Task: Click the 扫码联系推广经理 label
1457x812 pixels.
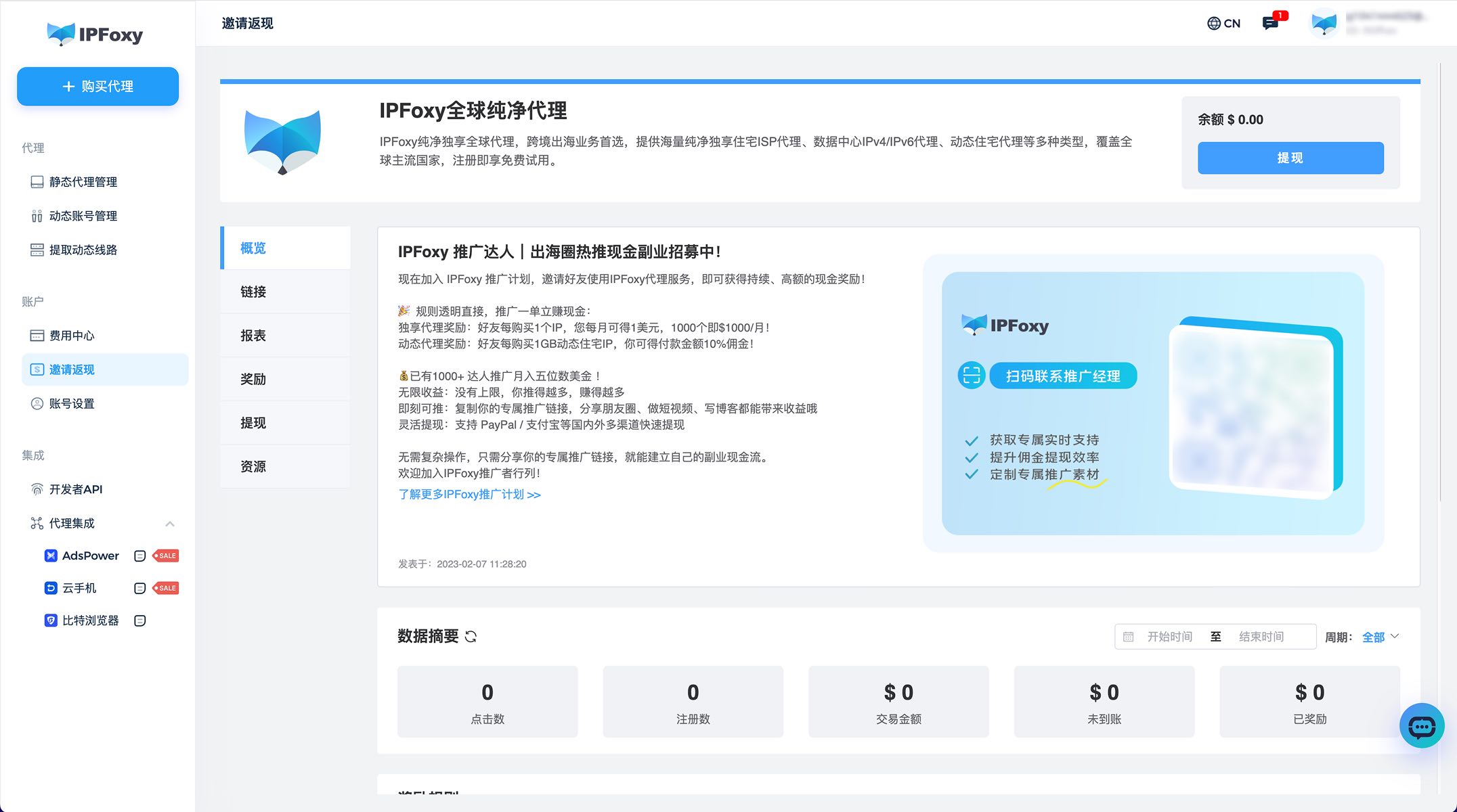Action: click(x=1063, y=376)
